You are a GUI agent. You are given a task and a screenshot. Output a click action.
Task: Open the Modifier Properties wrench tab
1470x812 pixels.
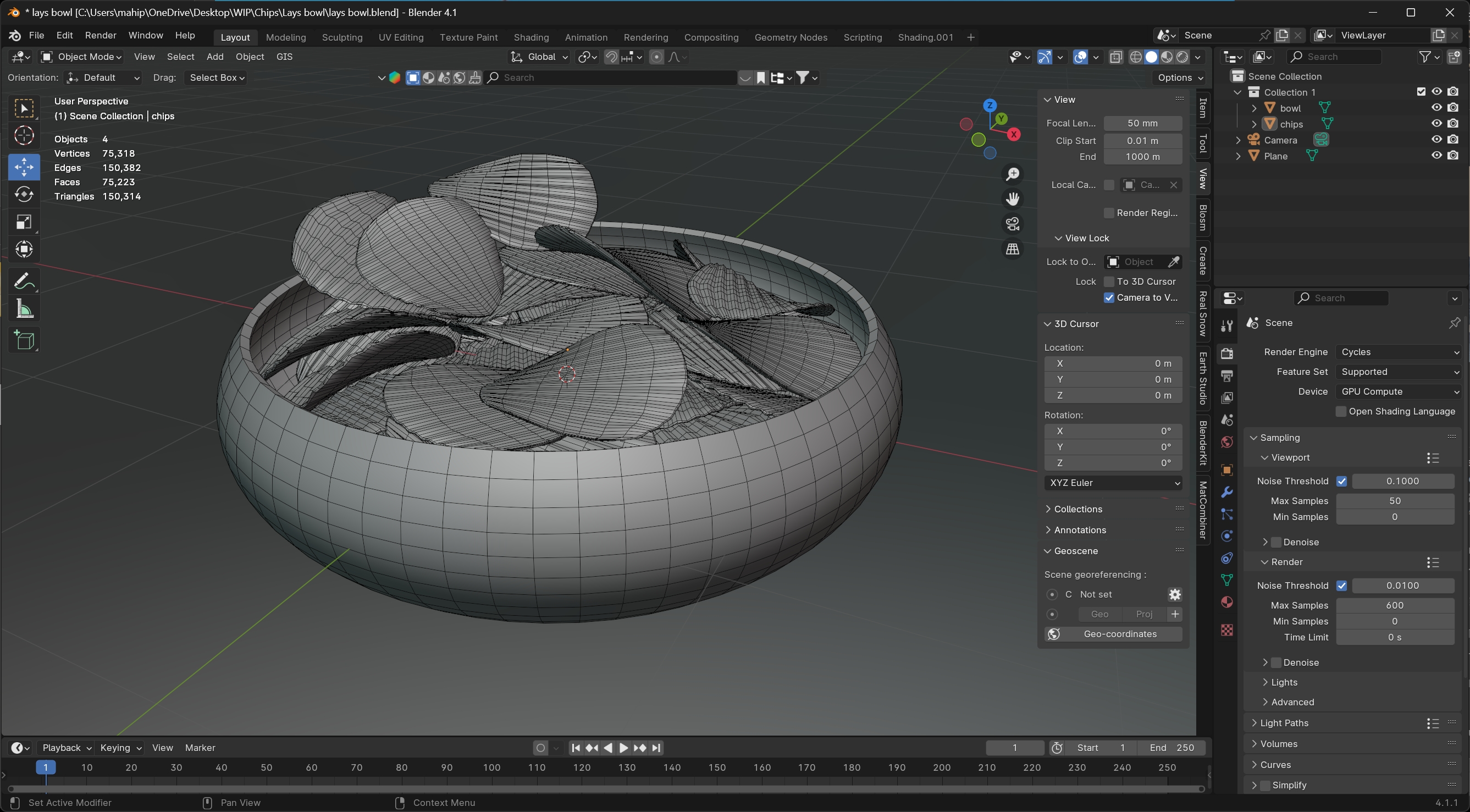(x=1226, y=491)
